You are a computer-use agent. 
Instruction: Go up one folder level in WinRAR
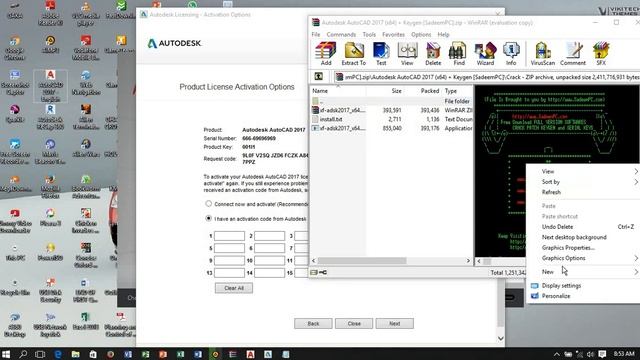[319, 76]
